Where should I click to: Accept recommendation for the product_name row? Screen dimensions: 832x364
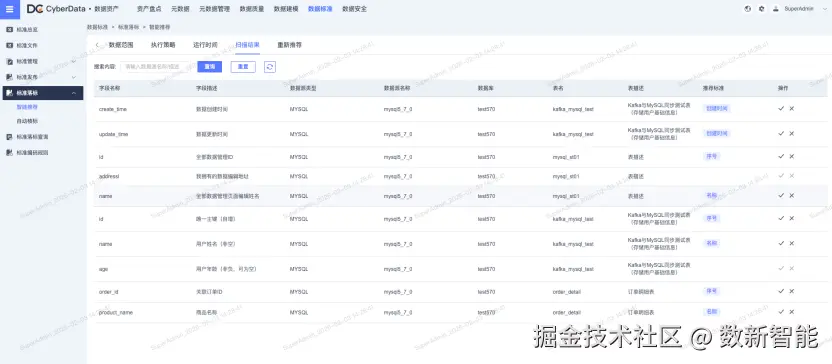click(x=781, y=312)
